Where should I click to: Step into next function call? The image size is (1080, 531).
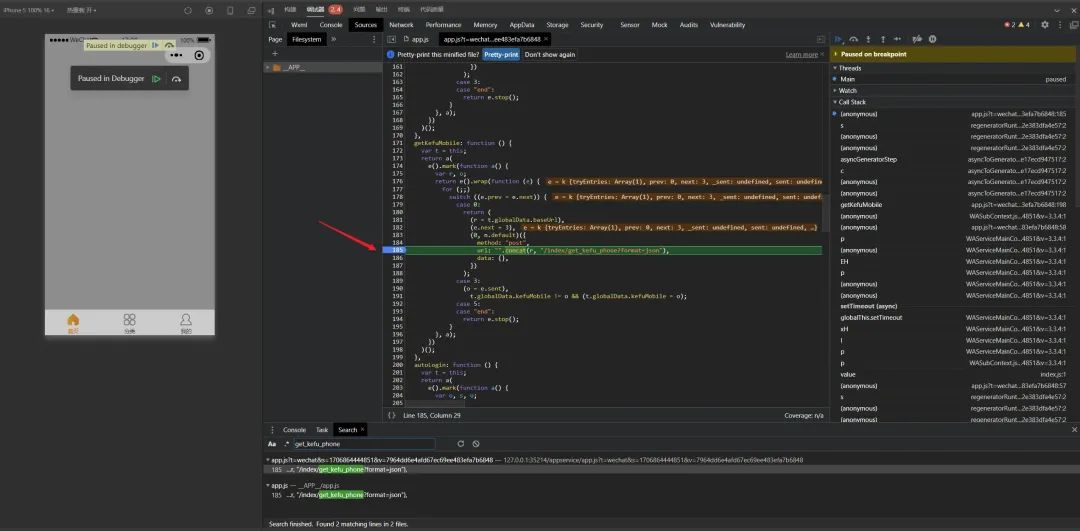[x=868, y=39]
